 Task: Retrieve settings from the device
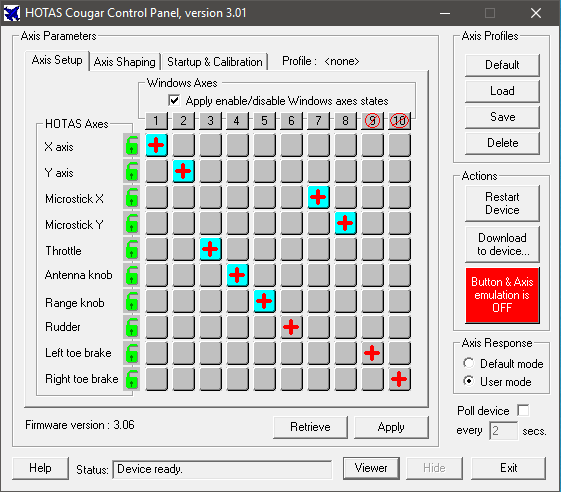coord(310,427)
